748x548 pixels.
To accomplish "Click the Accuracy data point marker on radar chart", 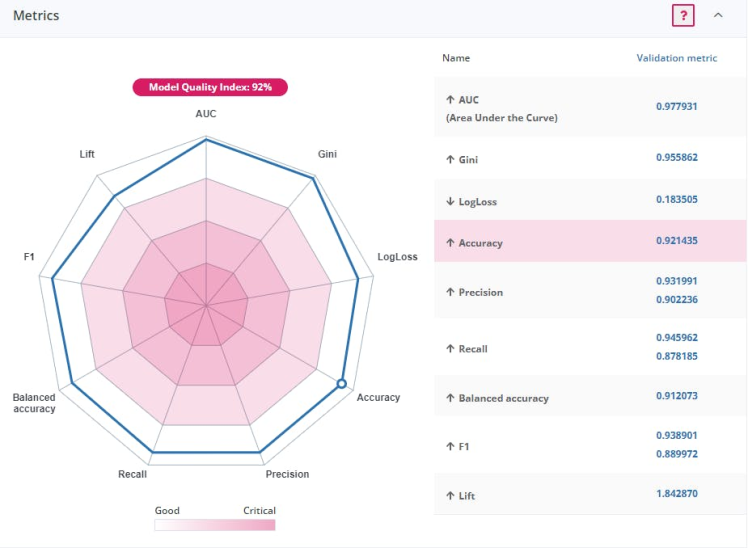I will 342,383.
